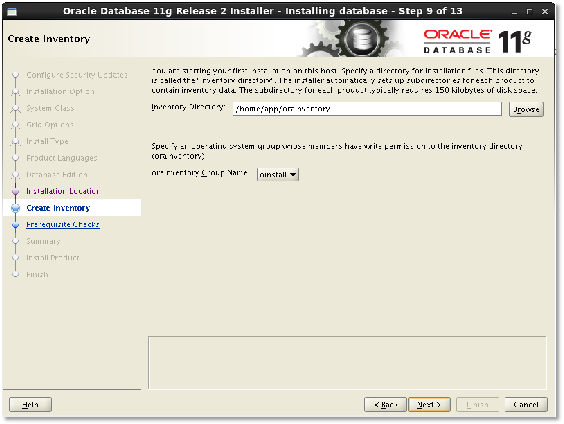Open the window menu icon in title bar

click(12, 12)
